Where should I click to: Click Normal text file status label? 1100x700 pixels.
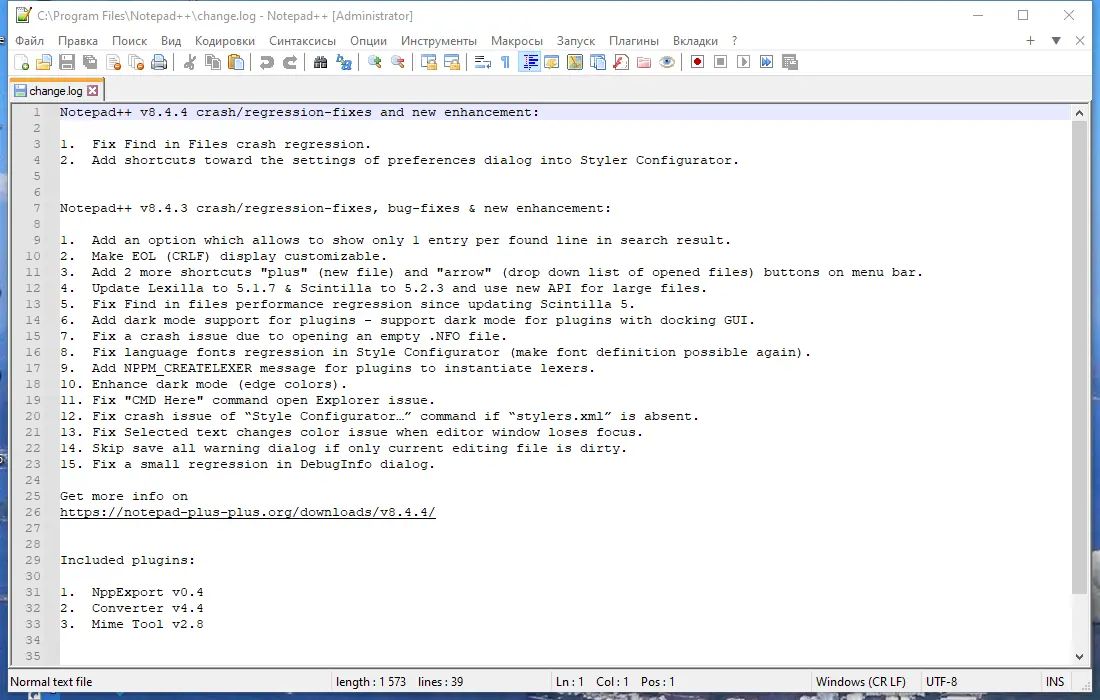(x=51, y=682)
